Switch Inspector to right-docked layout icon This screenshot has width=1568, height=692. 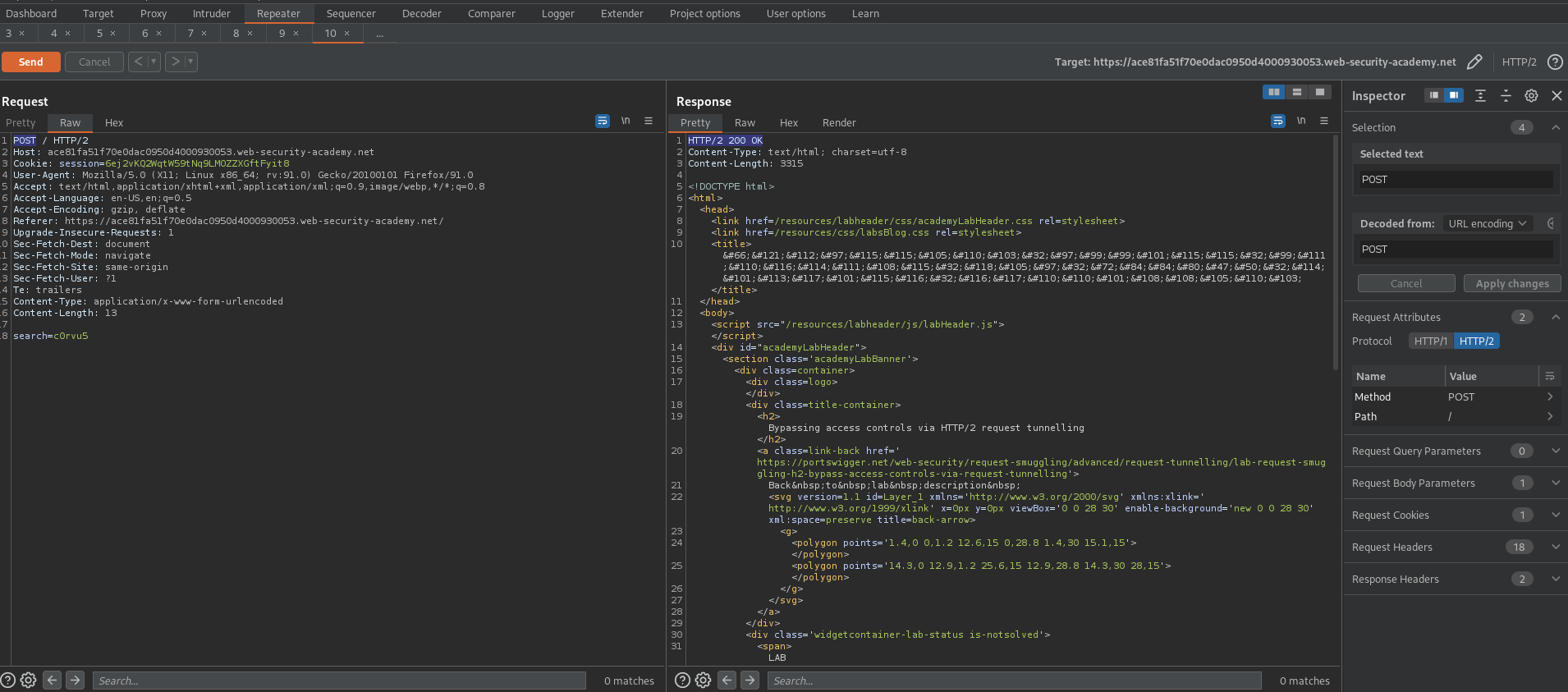coord(1454,95)
